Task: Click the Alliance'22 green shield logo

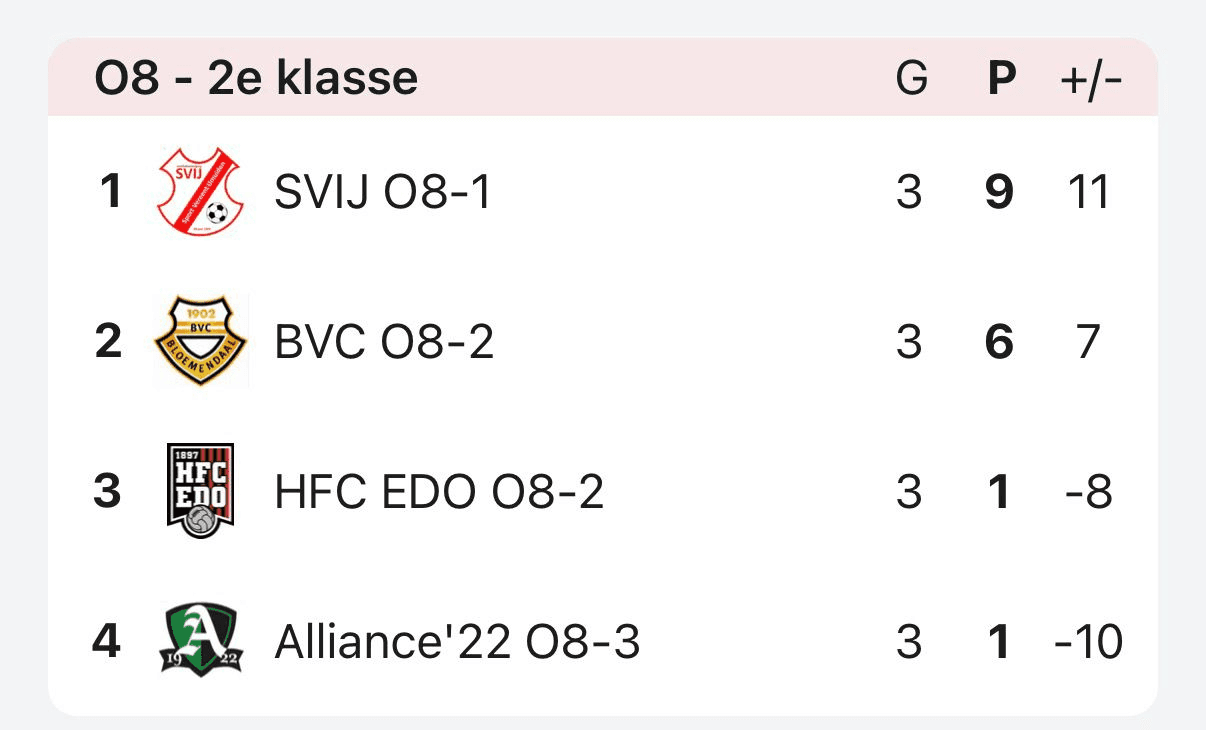Action: (x=200, y=640)
